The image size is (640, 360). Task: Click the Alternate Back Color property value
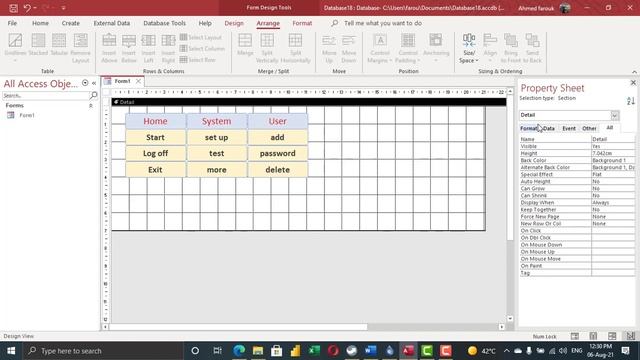pos(613,167)
